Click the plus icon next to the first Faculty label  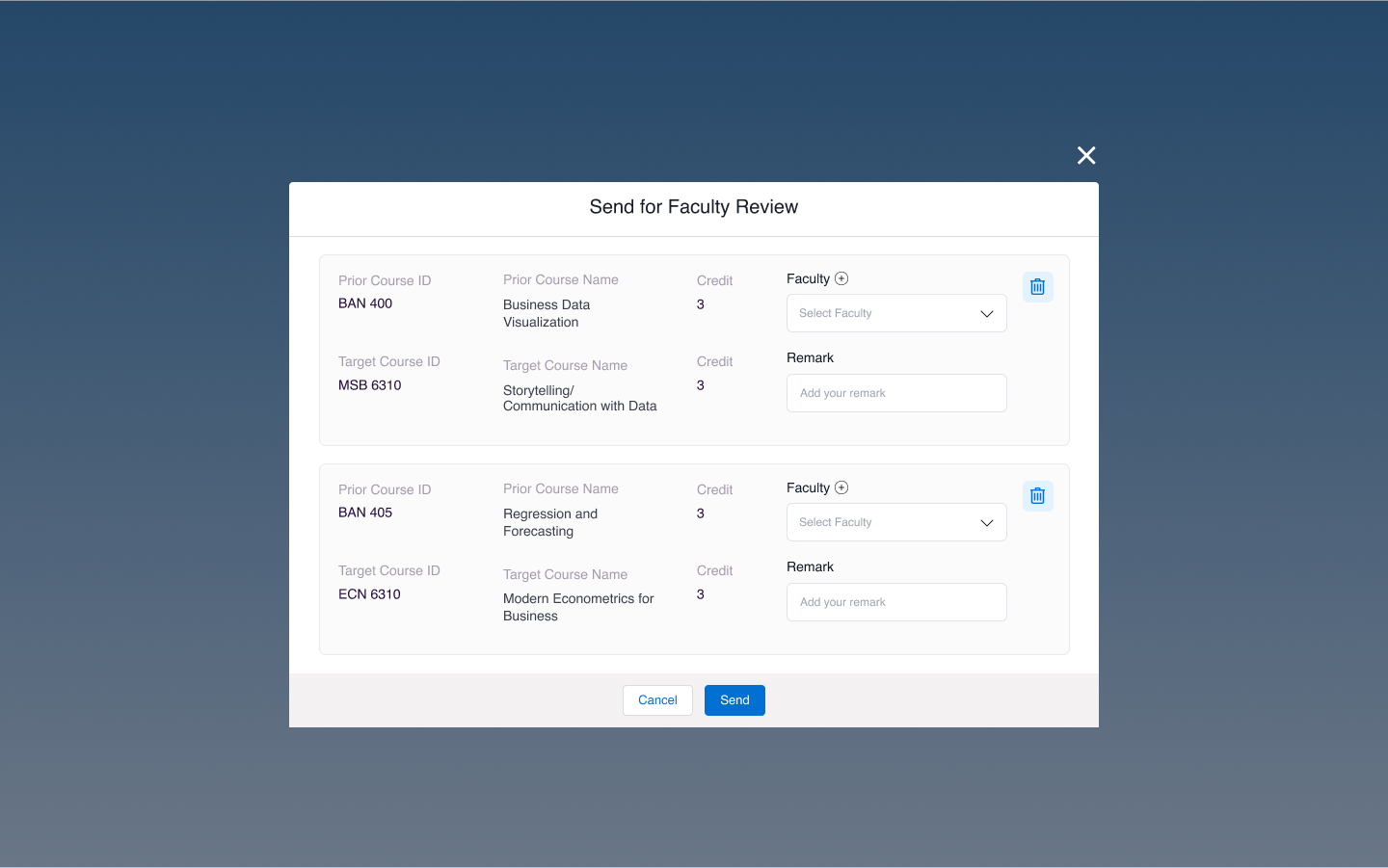point(841,278)
